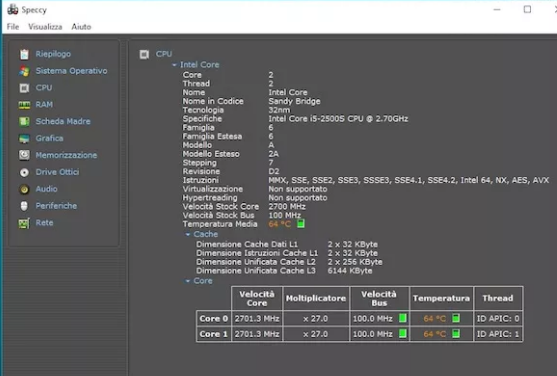Image resolution: width=557 pixels, height=376 pixels.
Task: Show the RAM section
Action: point(44,104)
